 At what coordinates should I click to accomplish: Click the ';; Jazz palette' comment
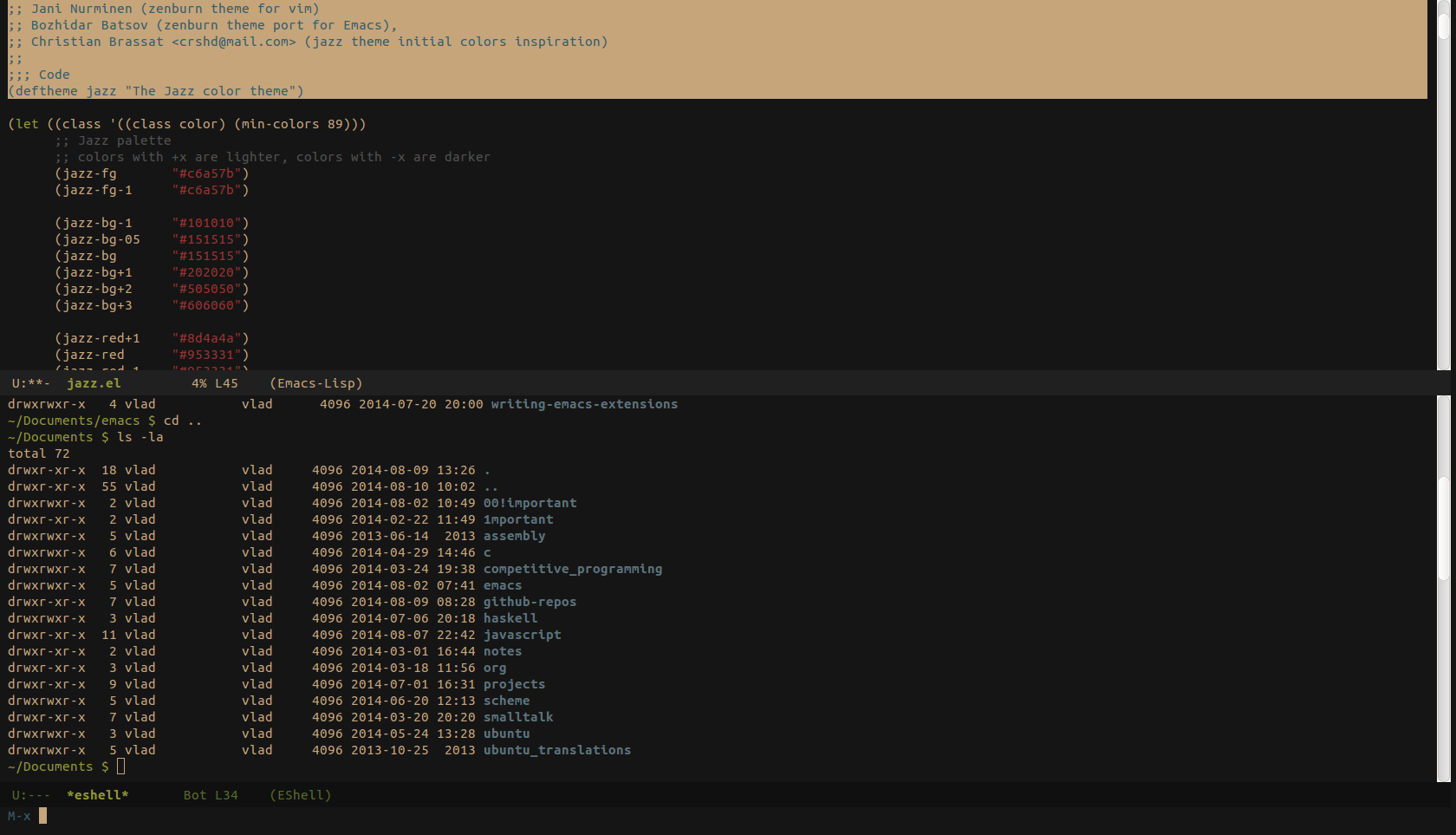click(x=113, y=140)
